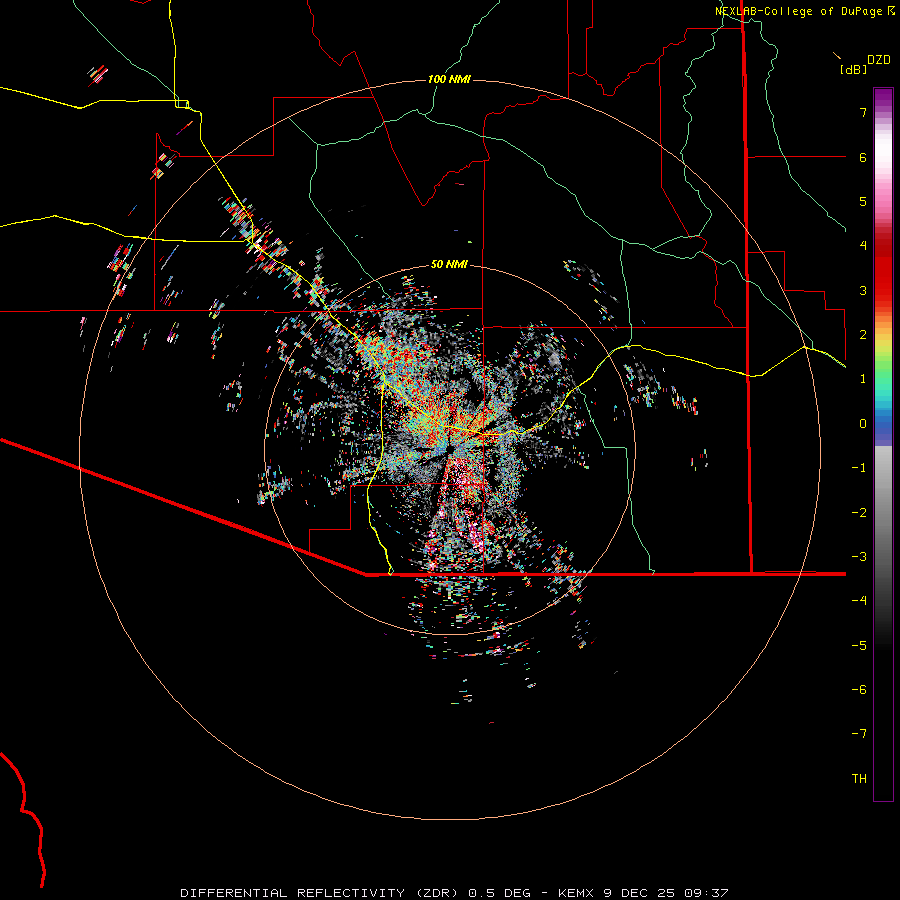This screenshot has height=900, width=900.
Task: Click the -7 value on the color scale
Action: 859,734
